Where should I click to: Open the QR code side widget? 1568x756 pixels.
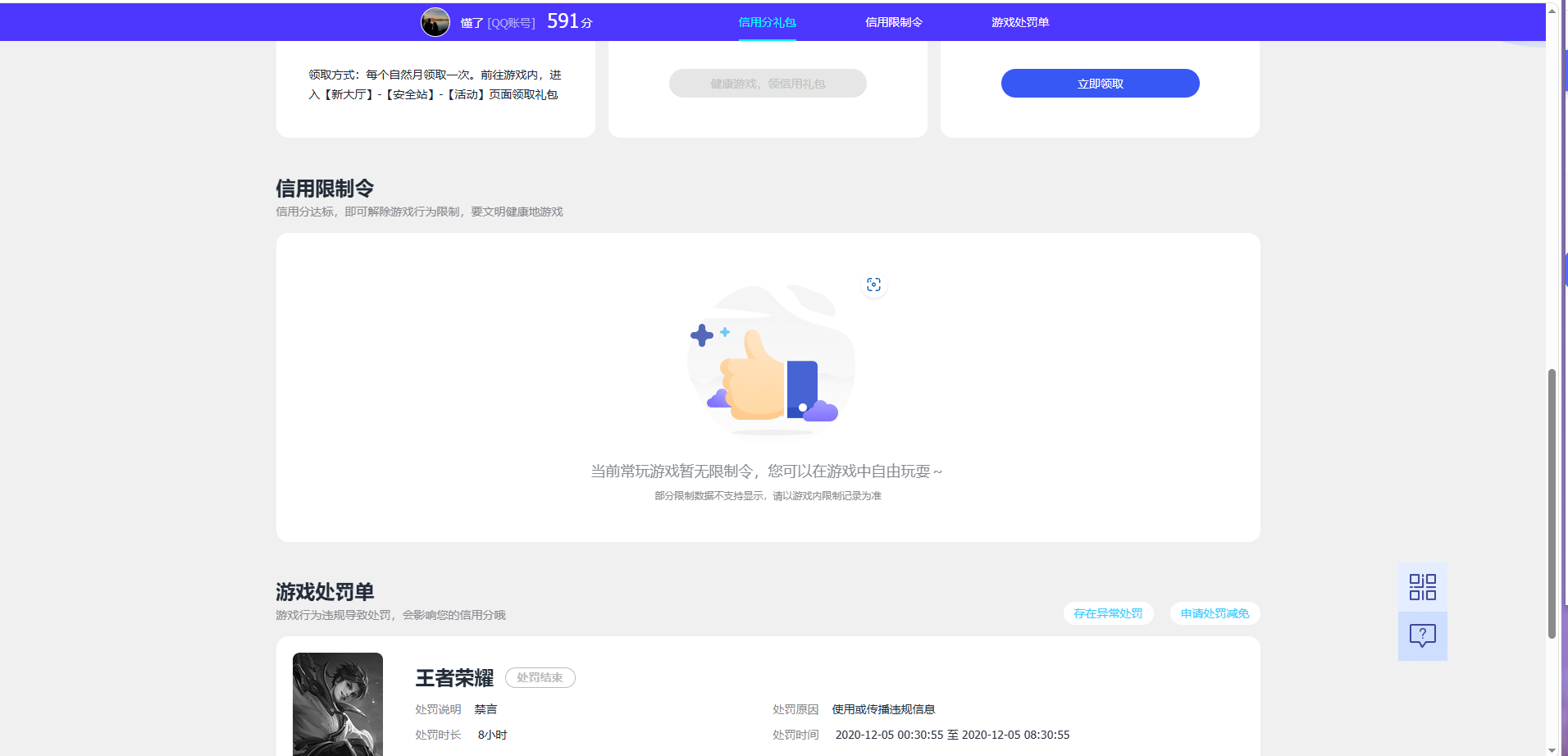tap(1422, 587)
